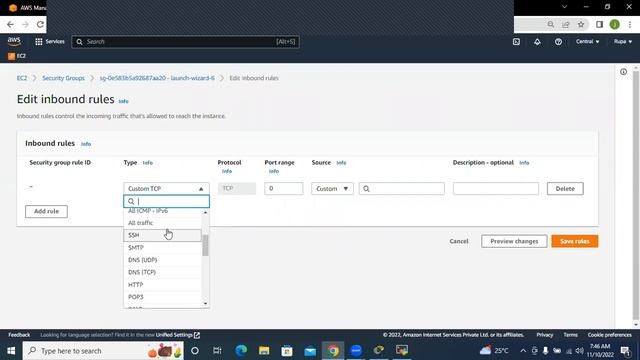Screen dimensions: 640x360
Task: Open browser zoom magnifier icon
Action: point(551,24)
